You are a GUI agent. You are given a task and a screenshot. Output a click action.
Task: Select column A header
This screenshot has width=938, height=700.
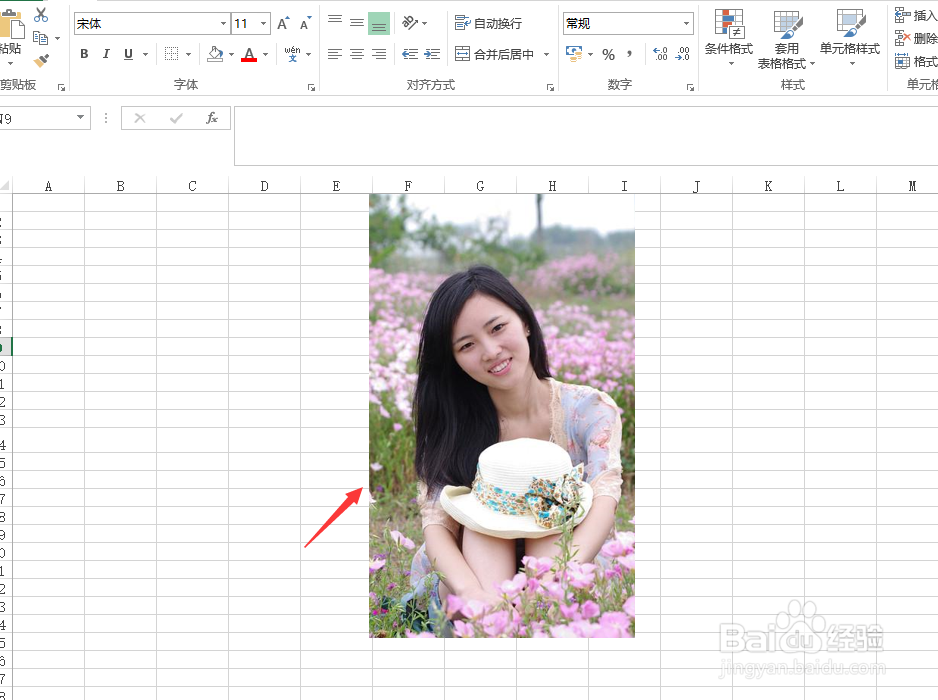[x=48, y=186]
